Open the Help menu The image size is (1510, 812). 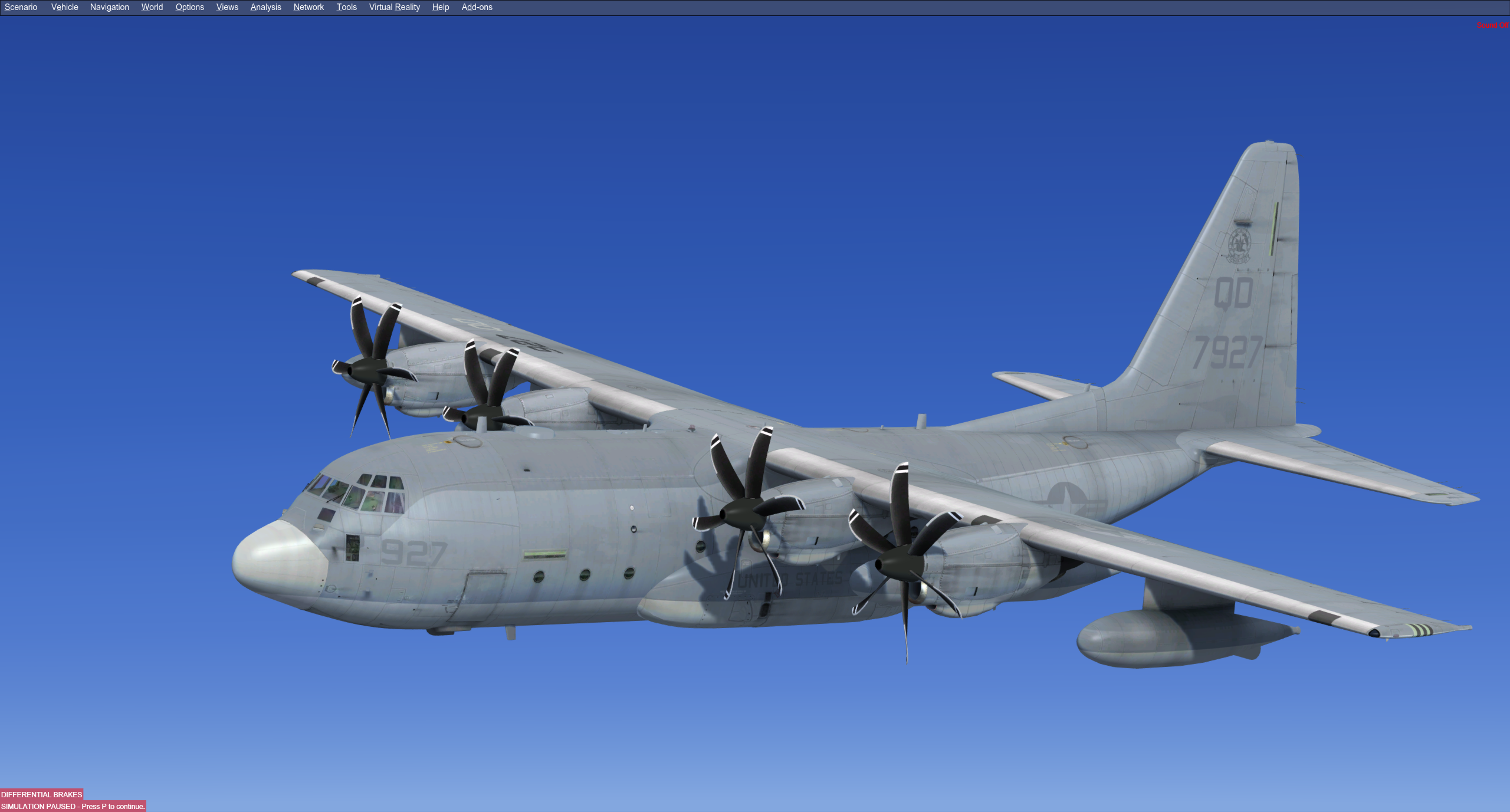[x=440, y=7]
